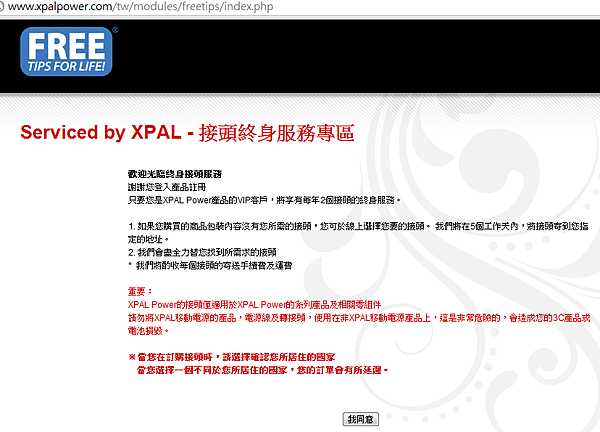Click the bold line 歡迎光臨終身接頭服務
Viewport: 600px width, 432px height.
click(175, 174)
